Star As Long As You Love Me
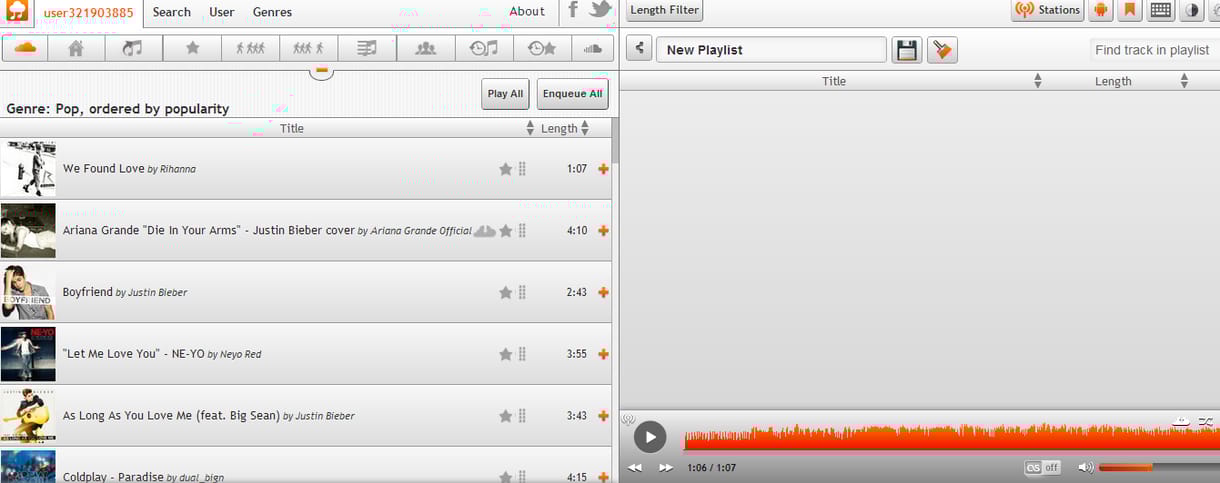1220x483 pixels. coord(505,416)
